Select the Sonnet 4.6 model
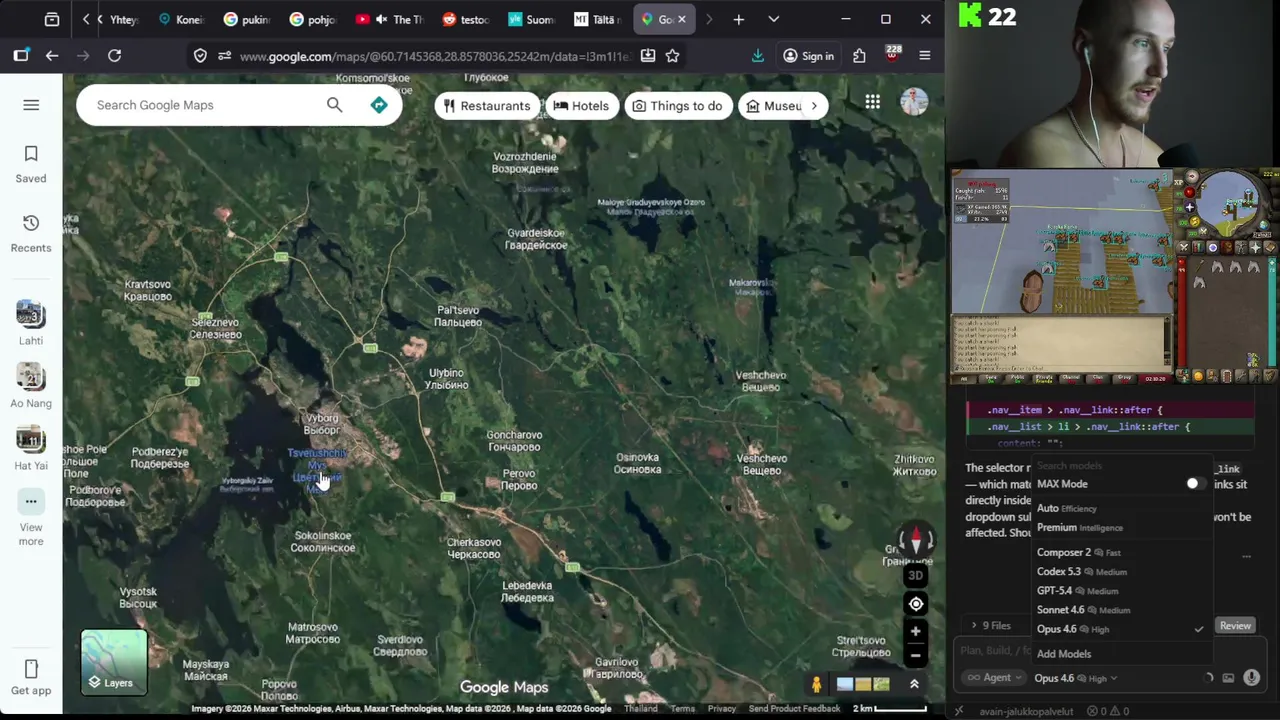The width and height of the screenshot is (1280, 720). [1123, 610]
